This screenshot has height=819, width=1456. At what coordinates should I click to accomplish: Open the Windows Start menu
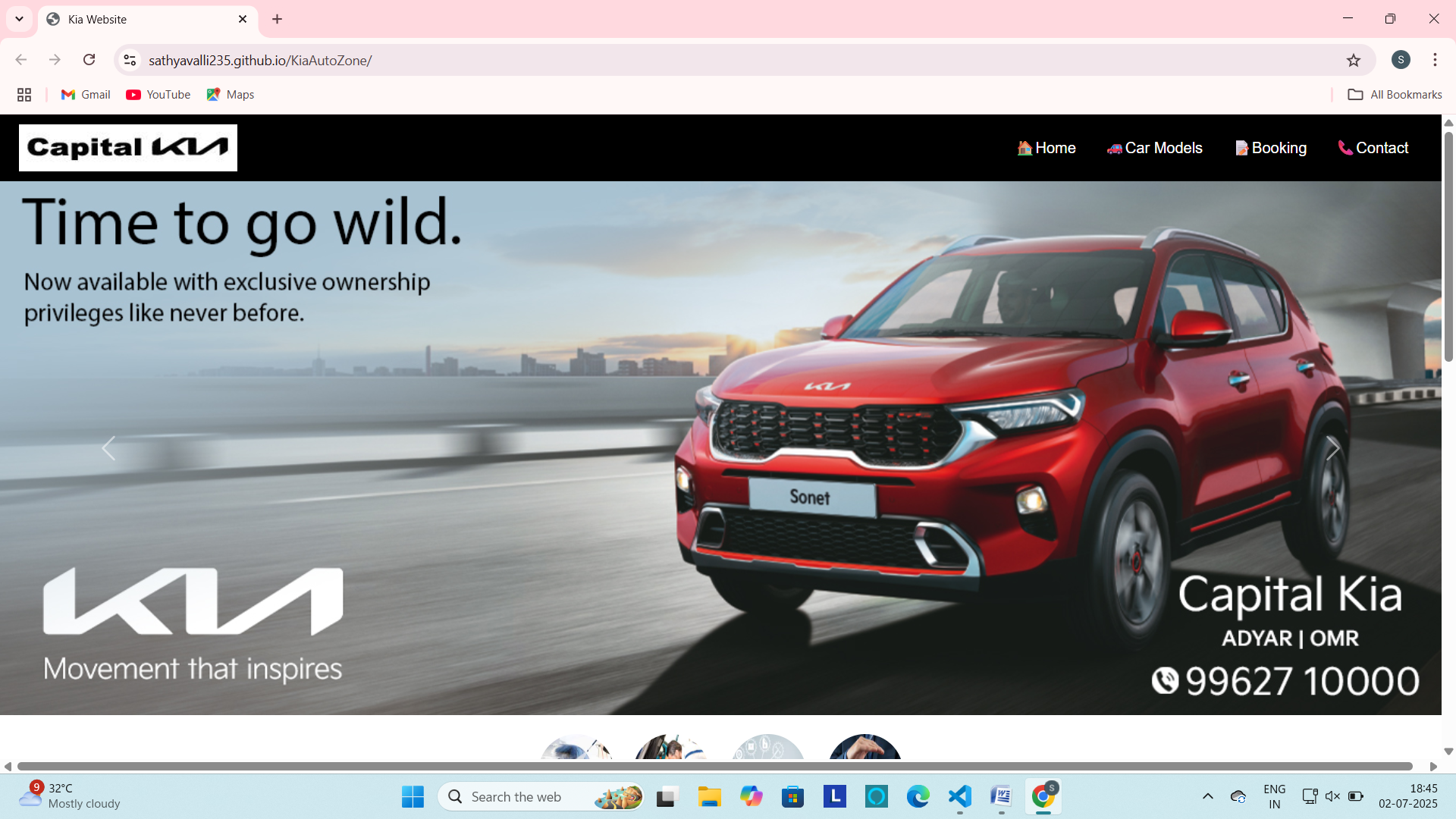pyautogui.click(x=413, y=797)
